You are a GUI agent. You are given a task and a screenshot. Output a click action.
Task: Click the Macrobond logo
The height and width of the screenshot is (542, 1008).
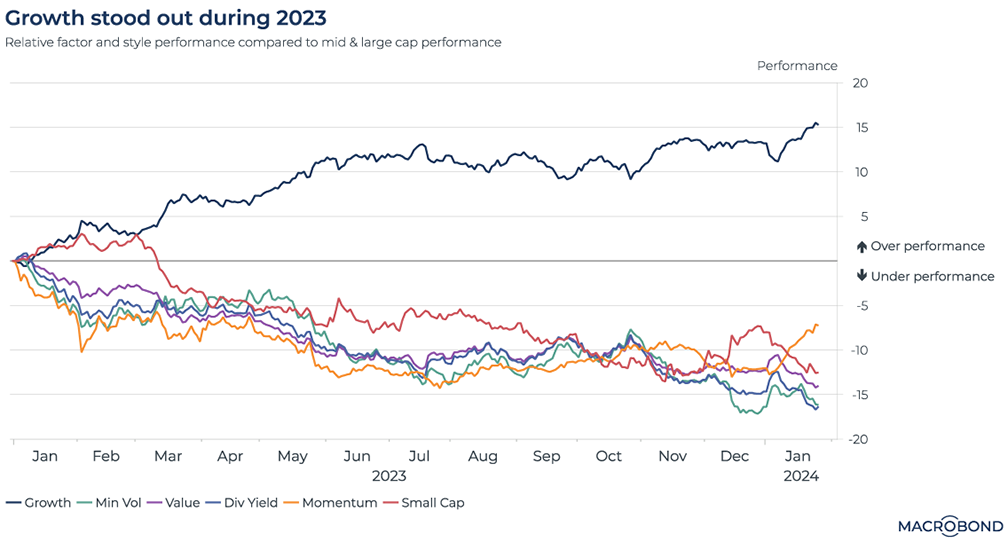946,524
